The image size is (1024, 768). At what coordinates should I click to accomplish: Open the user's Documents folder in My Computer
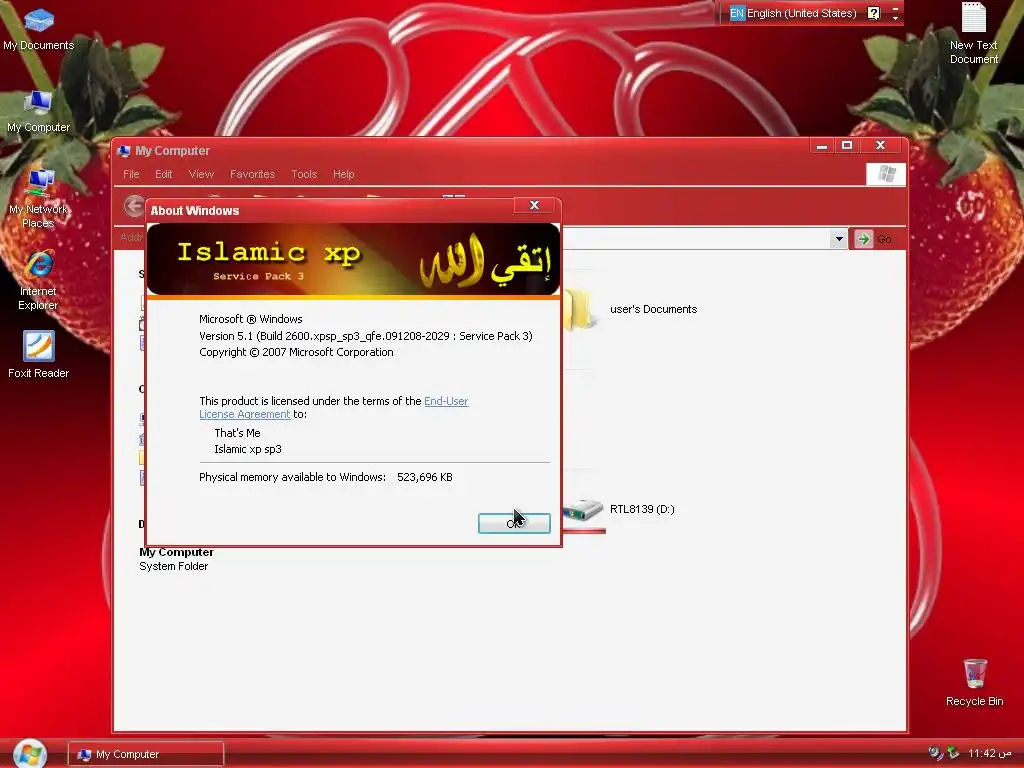[x=632, y=310]
